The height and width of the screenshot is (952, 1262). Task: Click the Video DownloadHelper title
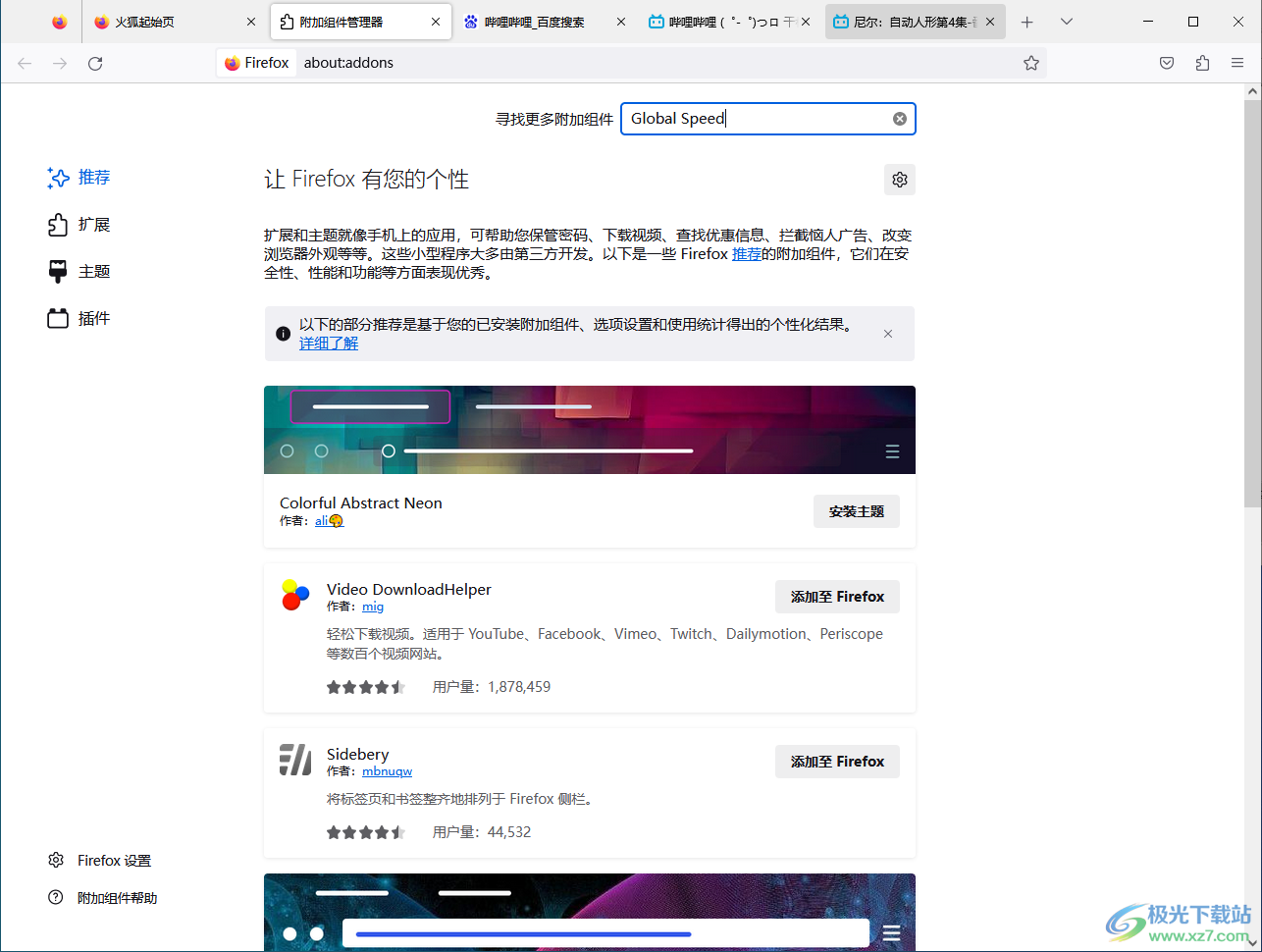409,589
